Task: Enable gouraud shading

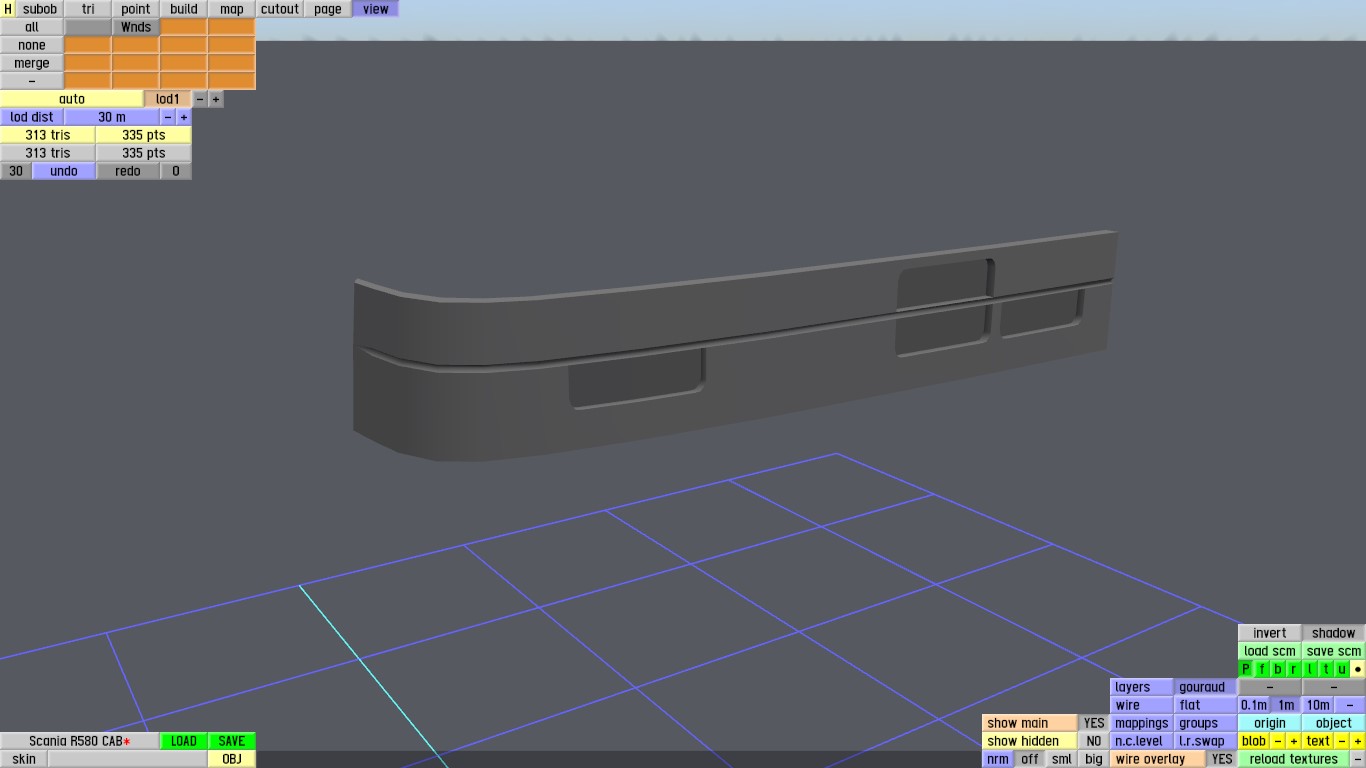Action: [x=1206, y=687]
